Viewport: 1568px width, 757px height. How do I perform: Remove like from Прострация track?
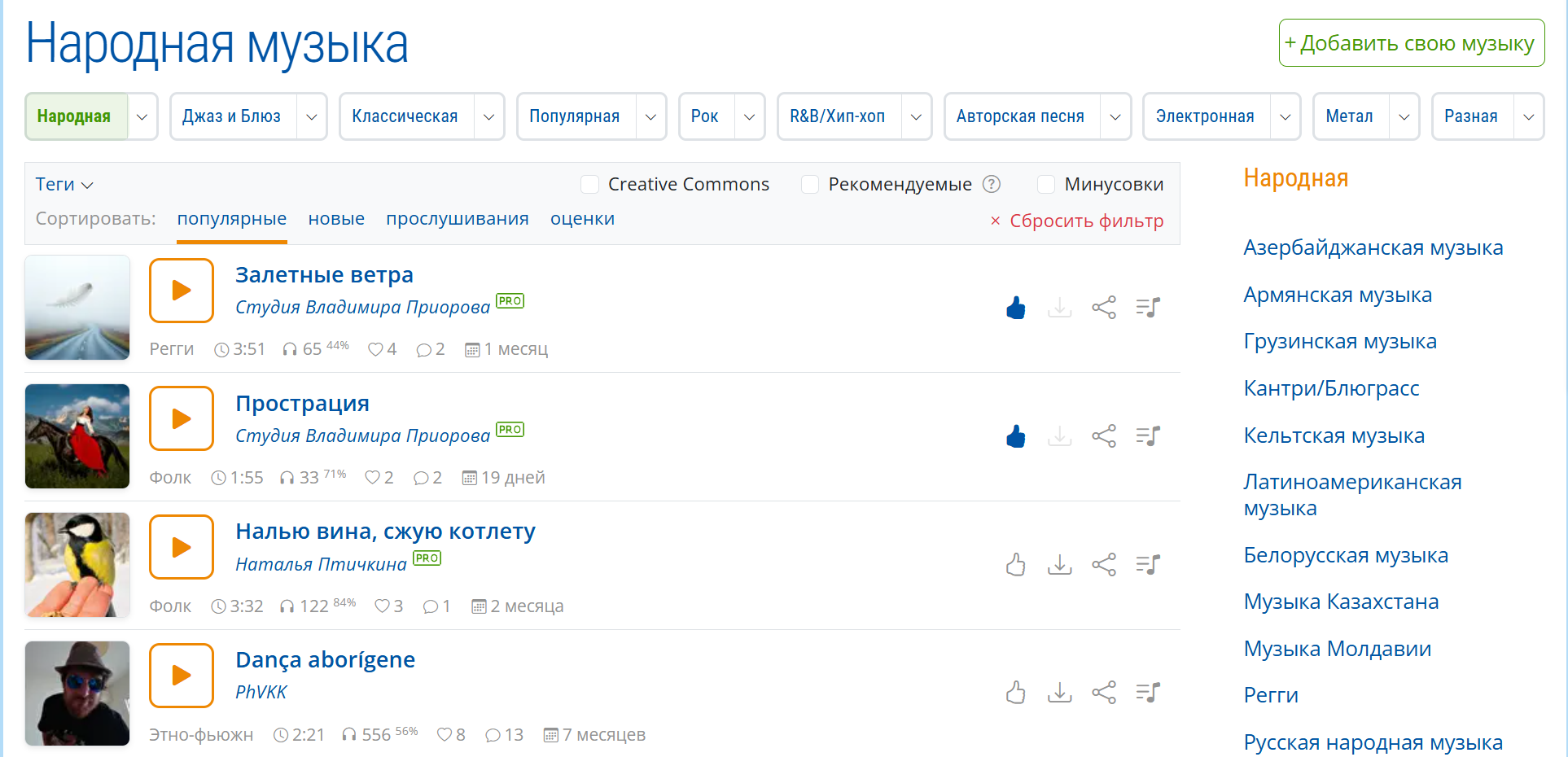click(x=1015, y=436)
